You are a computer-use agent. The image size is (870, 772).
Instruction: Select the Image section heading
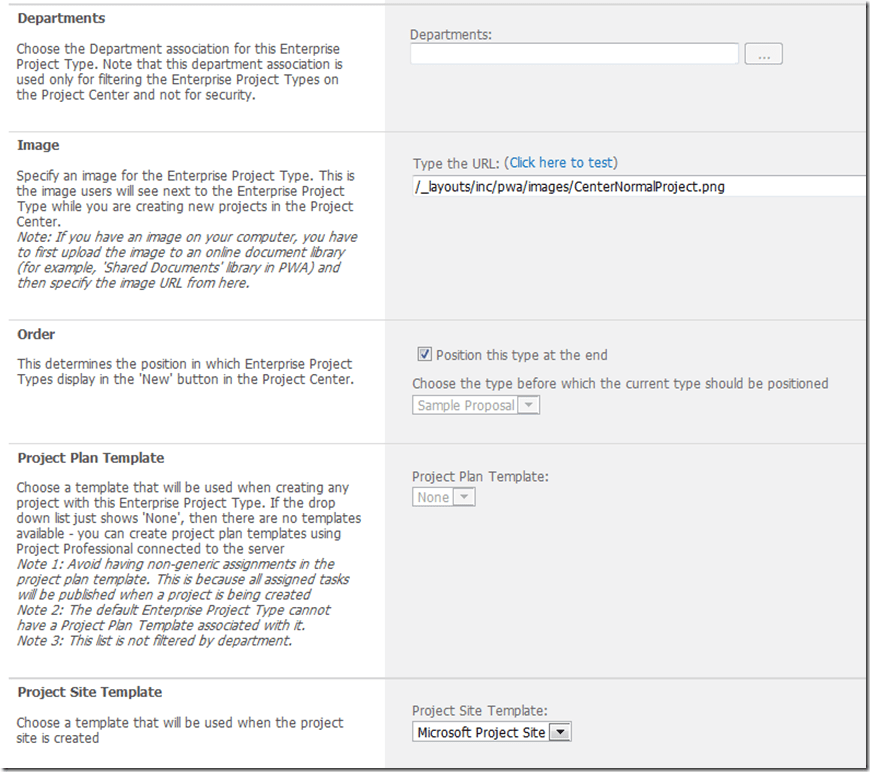[x=38, y=145]
